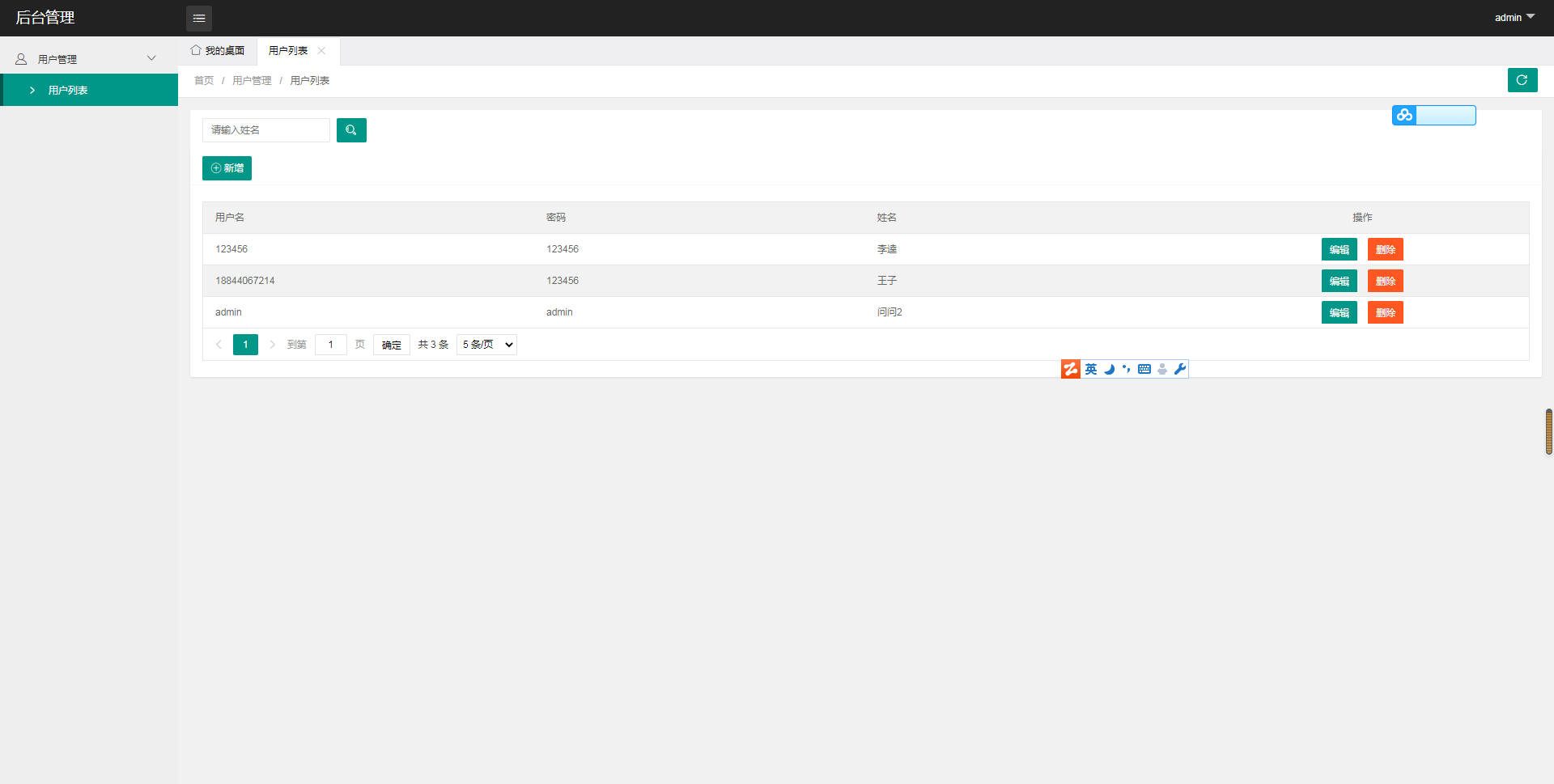Click the refresh icon button

1522,80
